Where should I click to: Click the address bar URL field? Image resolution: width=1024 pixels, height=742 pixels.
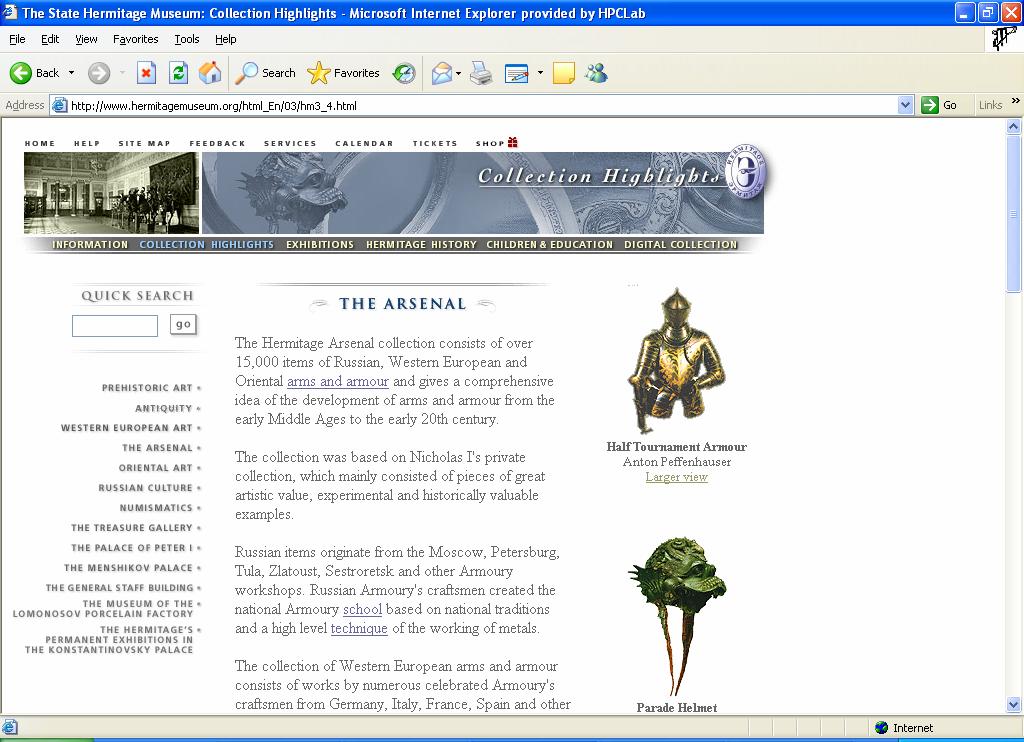click(x=483, y=105)
